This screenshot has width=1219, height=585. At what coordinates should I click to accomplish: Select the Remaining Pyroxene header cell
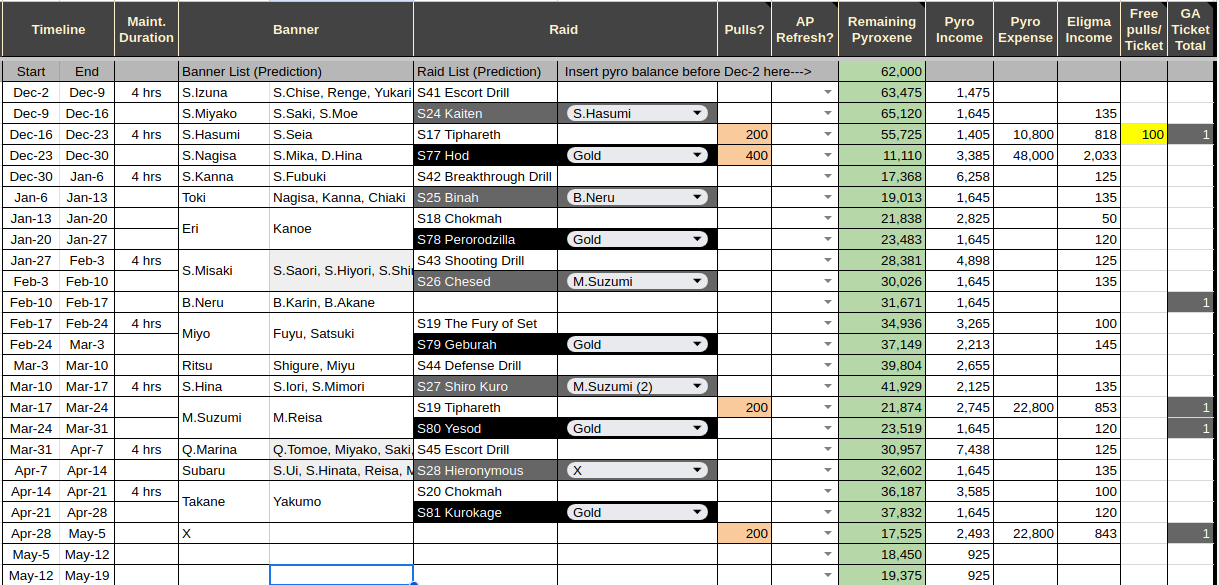coord(882,29)
